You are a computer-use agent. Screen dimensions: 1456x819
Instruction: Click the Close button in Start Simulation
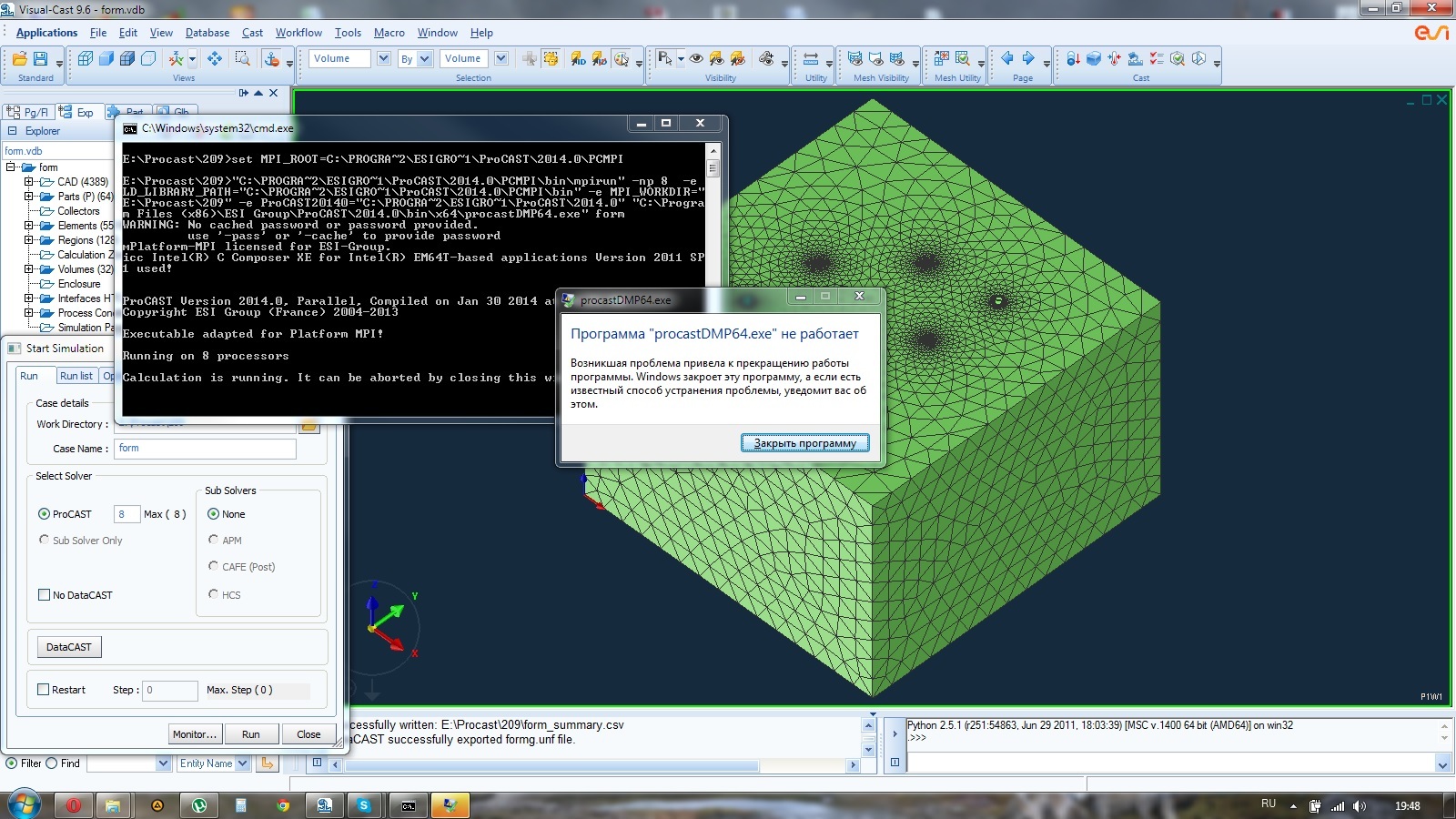pyautogui.click(x=308, y=734)
